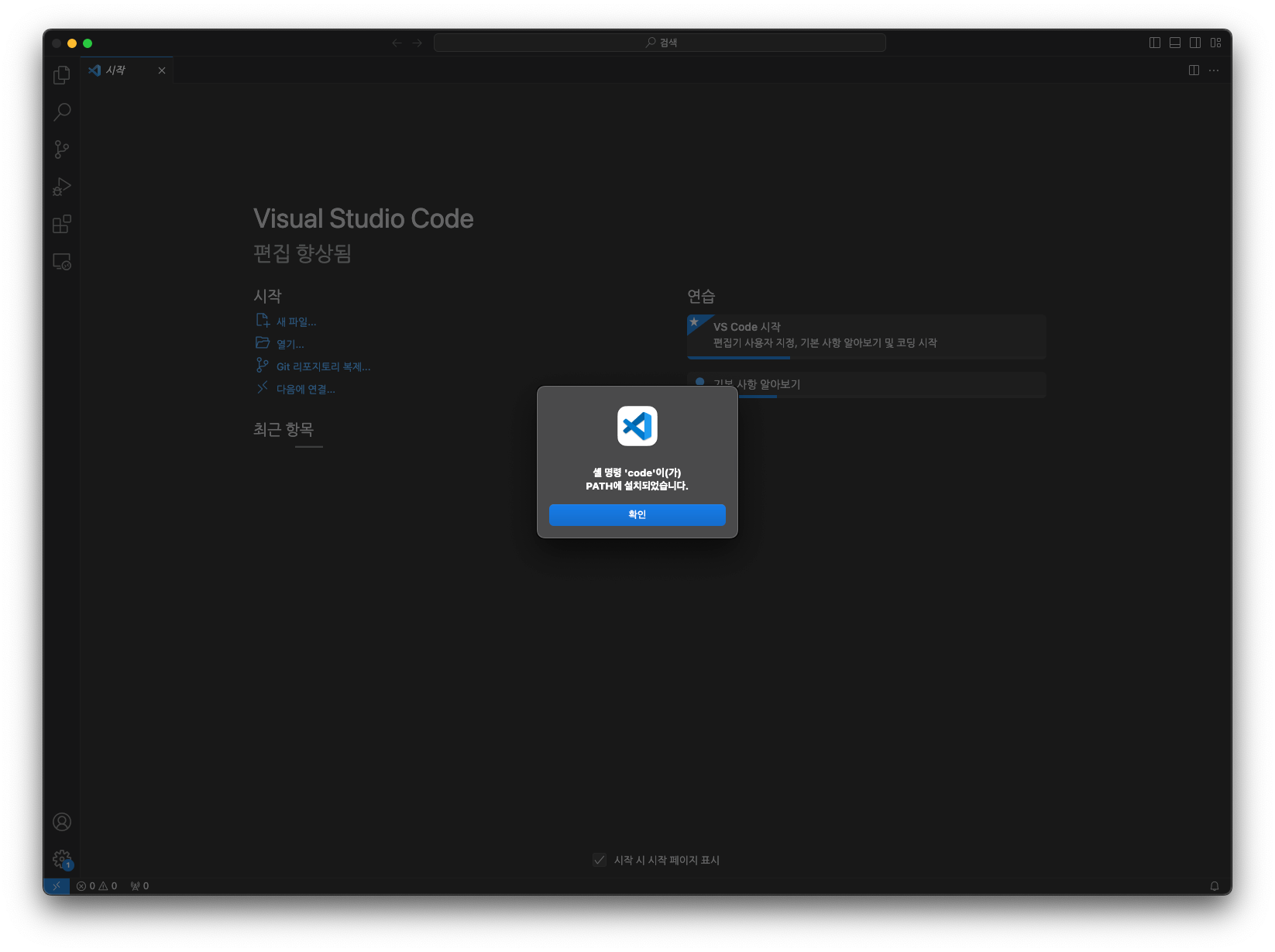Open the Accounts menu icon
Viewport: 1275px width, 952px height.
62,822
